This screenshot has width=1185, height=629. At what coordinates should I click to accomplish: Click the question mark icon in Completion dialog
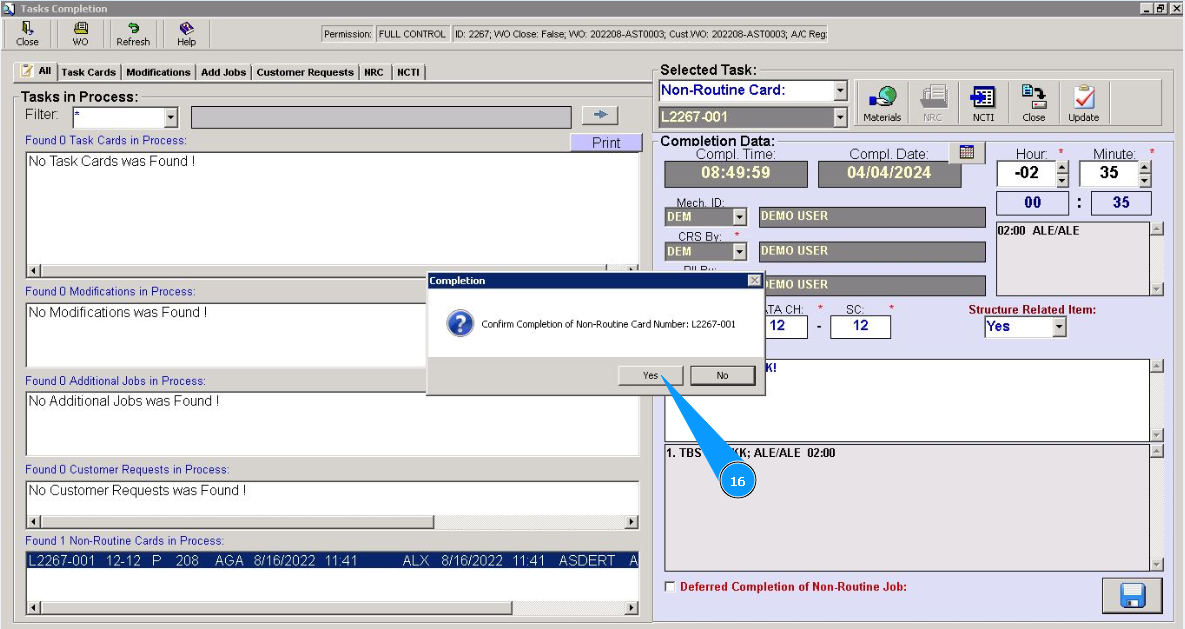point(459,324)
